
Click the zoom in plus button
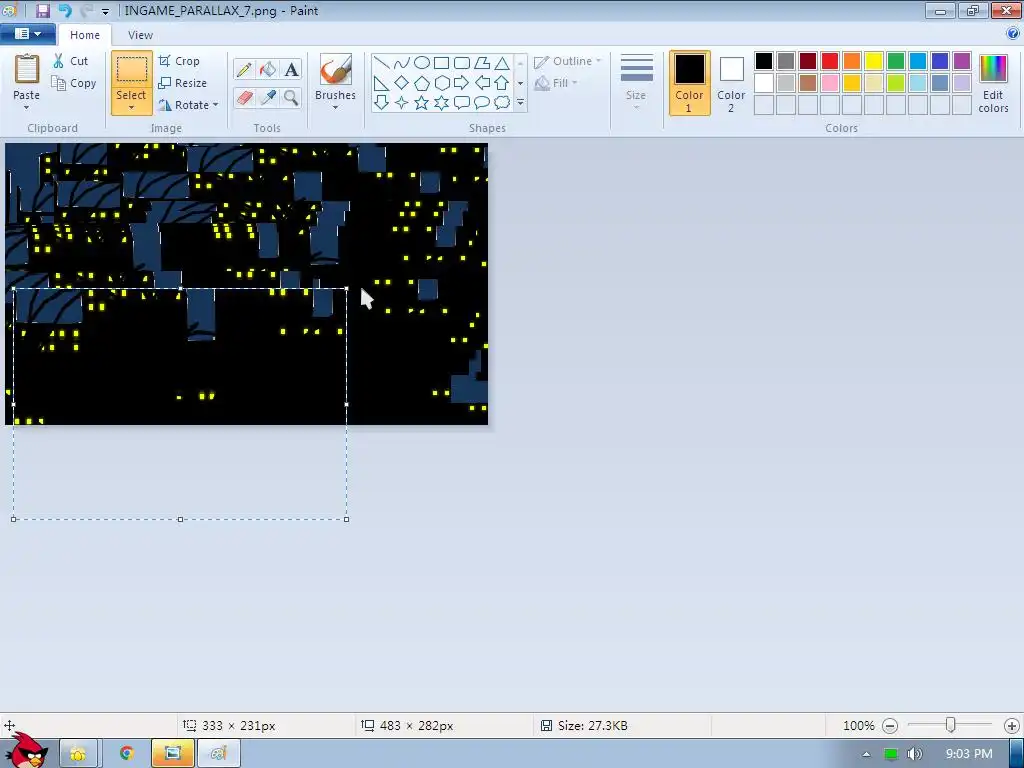(x=1012, y=726)
